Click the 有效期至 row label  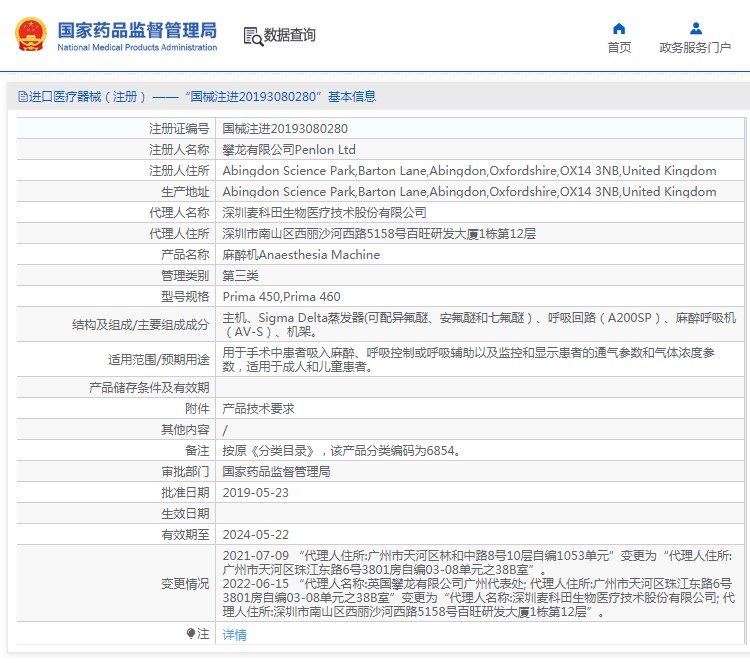coord(185,535)
